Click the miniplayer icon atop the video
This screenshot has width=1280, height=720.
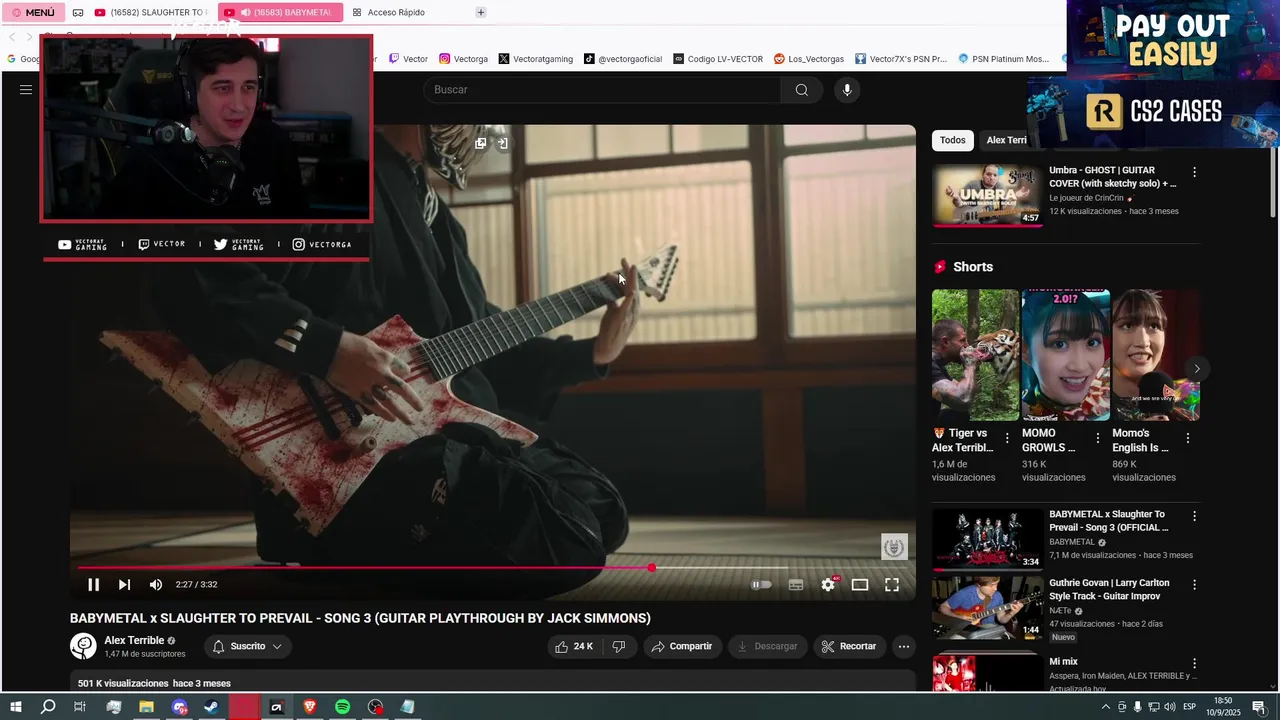481,143
